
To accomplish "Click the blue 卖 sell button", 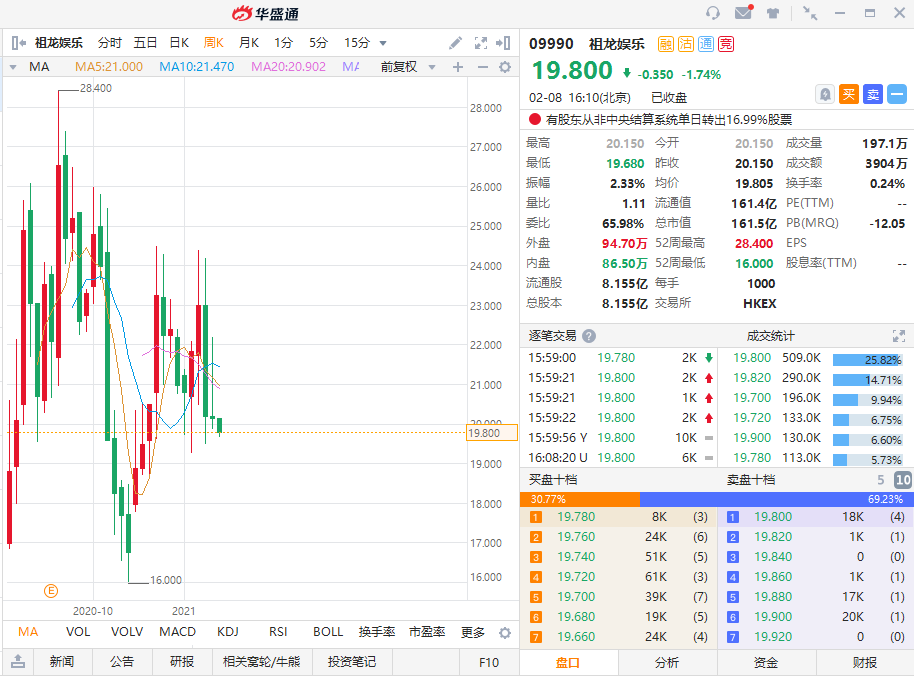I will [873, 94].
